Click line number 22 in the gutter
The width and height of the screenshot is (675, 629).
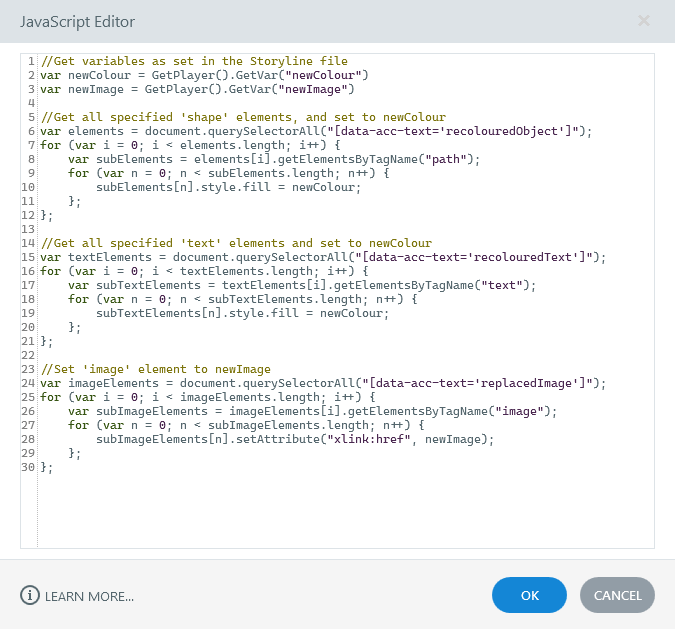[x=28, y=355]
